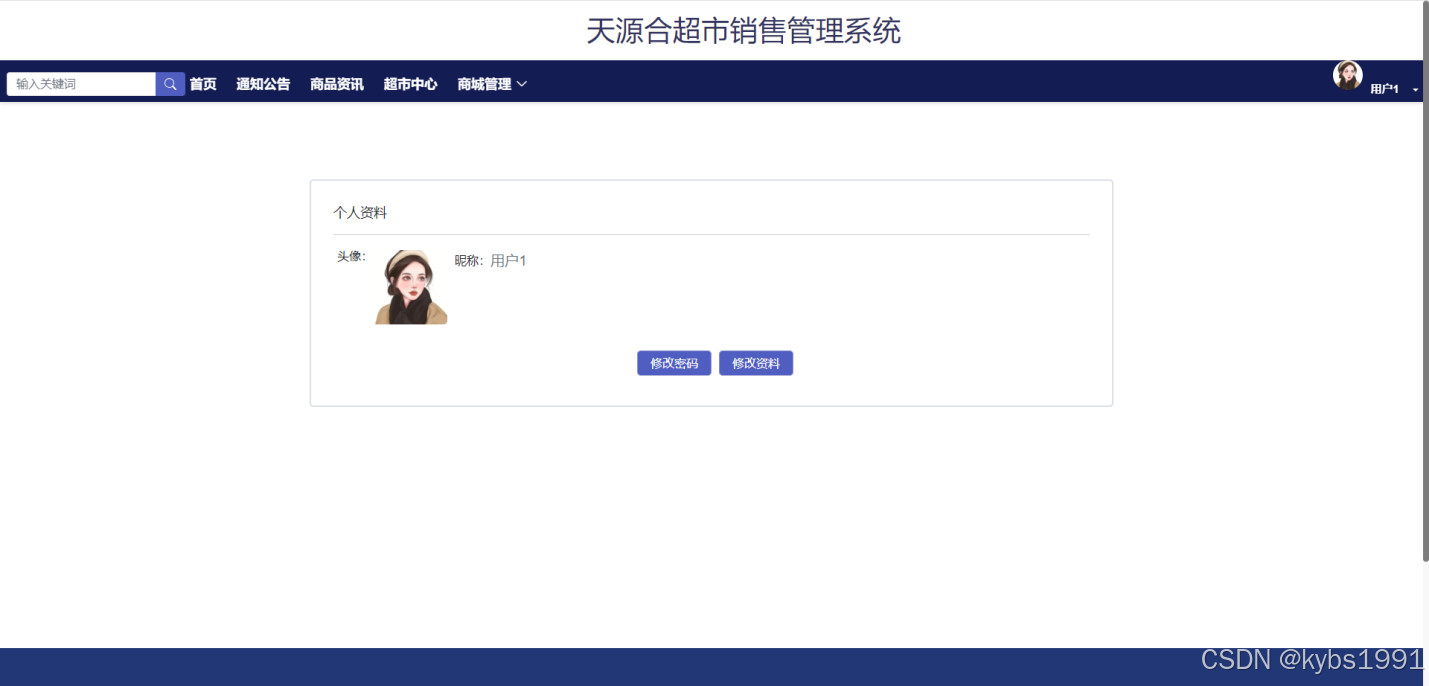This screenshot has width=1429, height=686.
Task: Open the 商品资讯 navigation item
Action: [x=337, y=84]
